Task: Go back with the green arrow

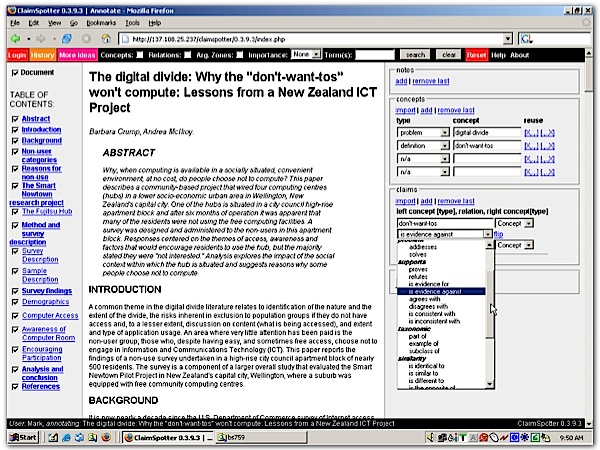Action: [16, 39]
